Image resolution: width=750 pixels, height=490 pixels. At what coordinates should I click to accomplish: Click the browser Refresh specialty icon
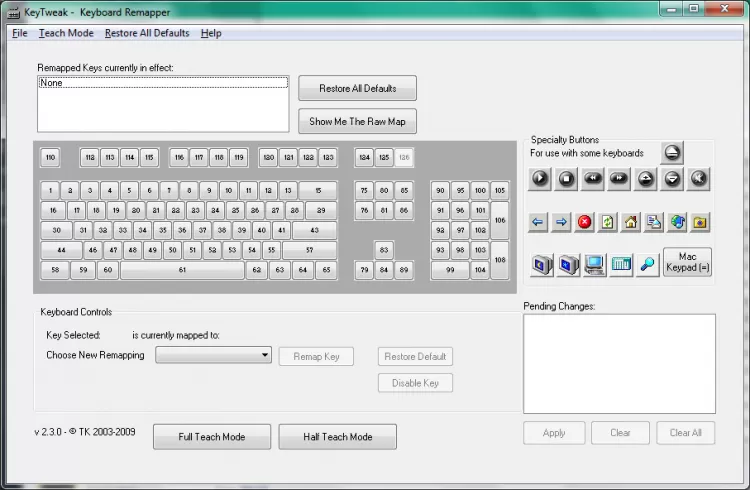click(607, 222)
